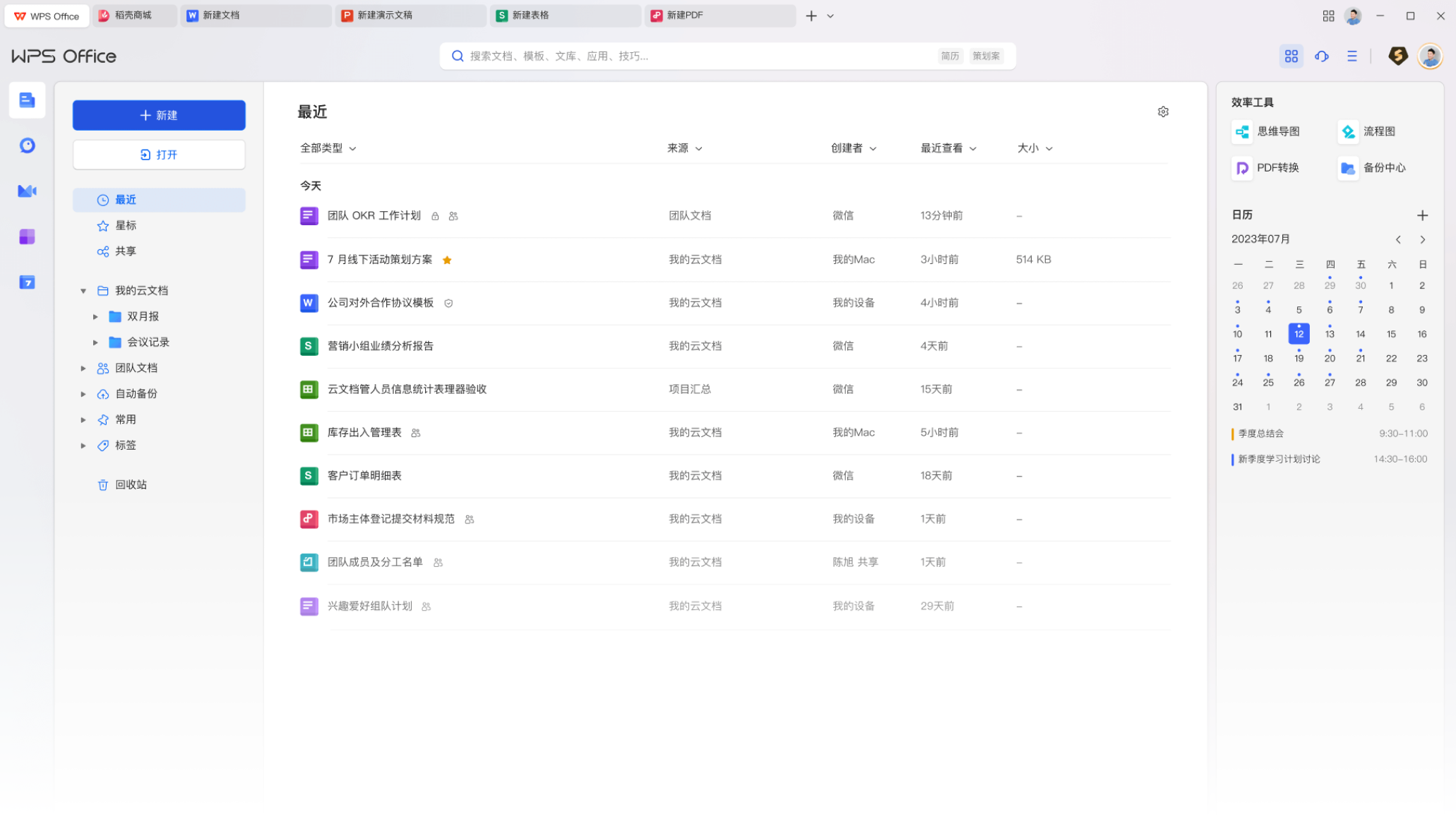Collapse the 我的云文档 folder tree
The image size is (1456, 819).
pos(83,291)
